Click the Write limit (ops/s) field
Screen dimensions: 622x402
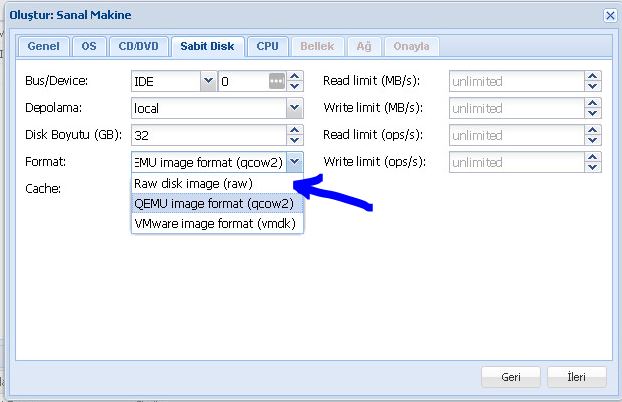[x=517, y=162]
